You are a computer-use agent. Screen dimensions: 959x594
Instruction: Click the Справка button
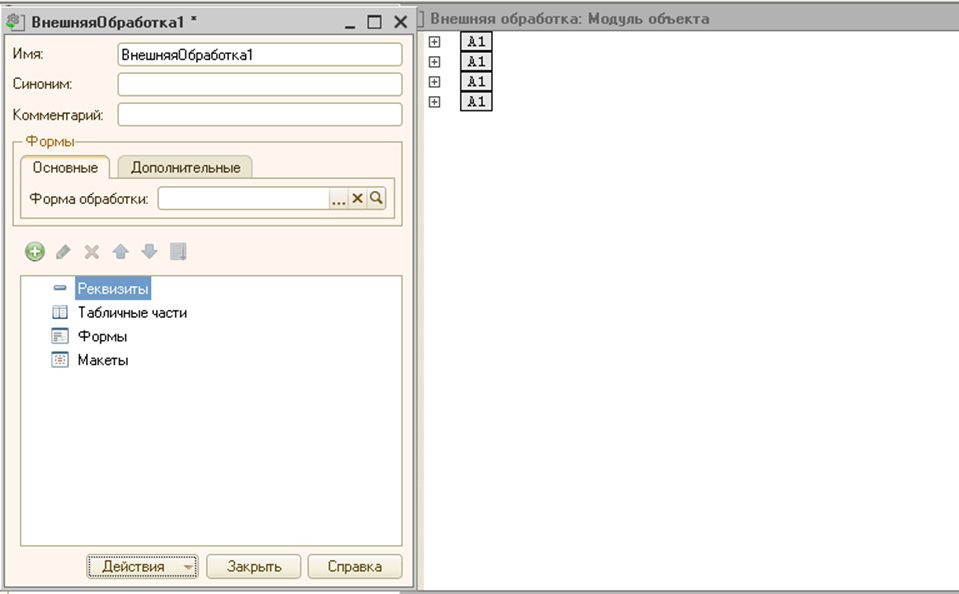(355, 566)
